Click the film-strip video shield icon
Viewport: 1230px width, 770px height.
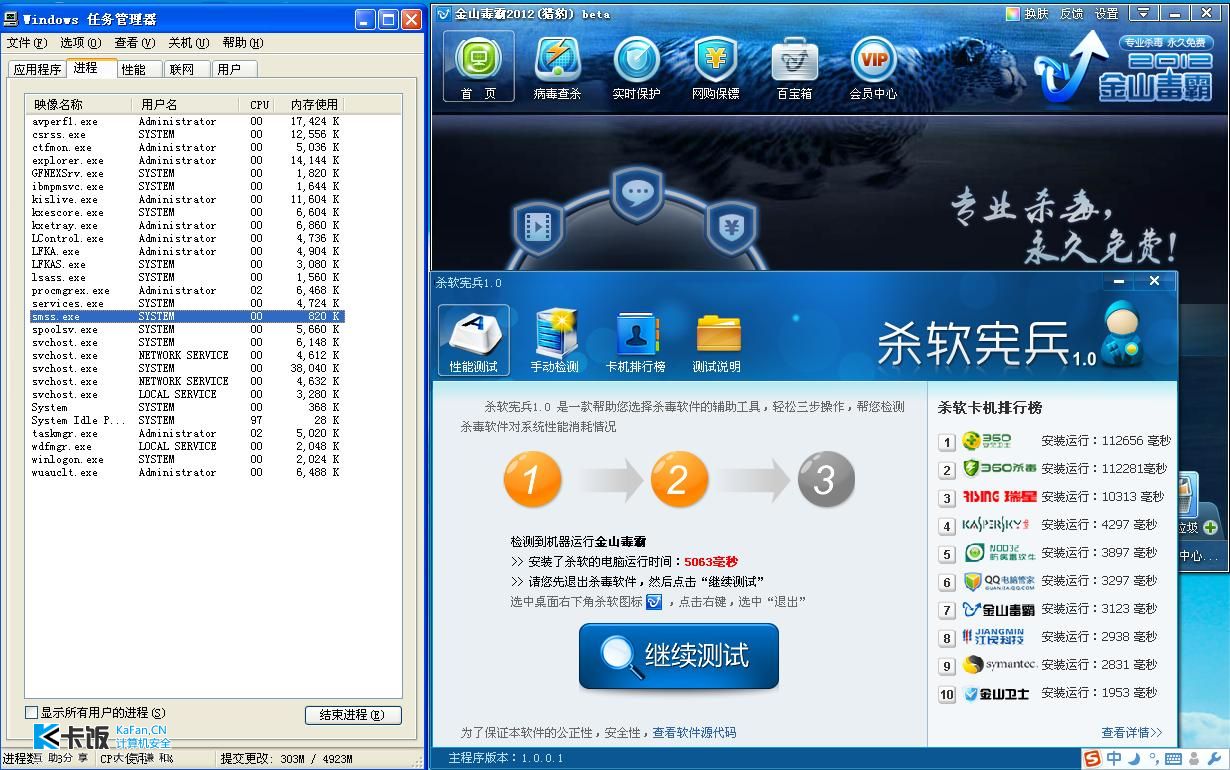(x=538, y=228)
